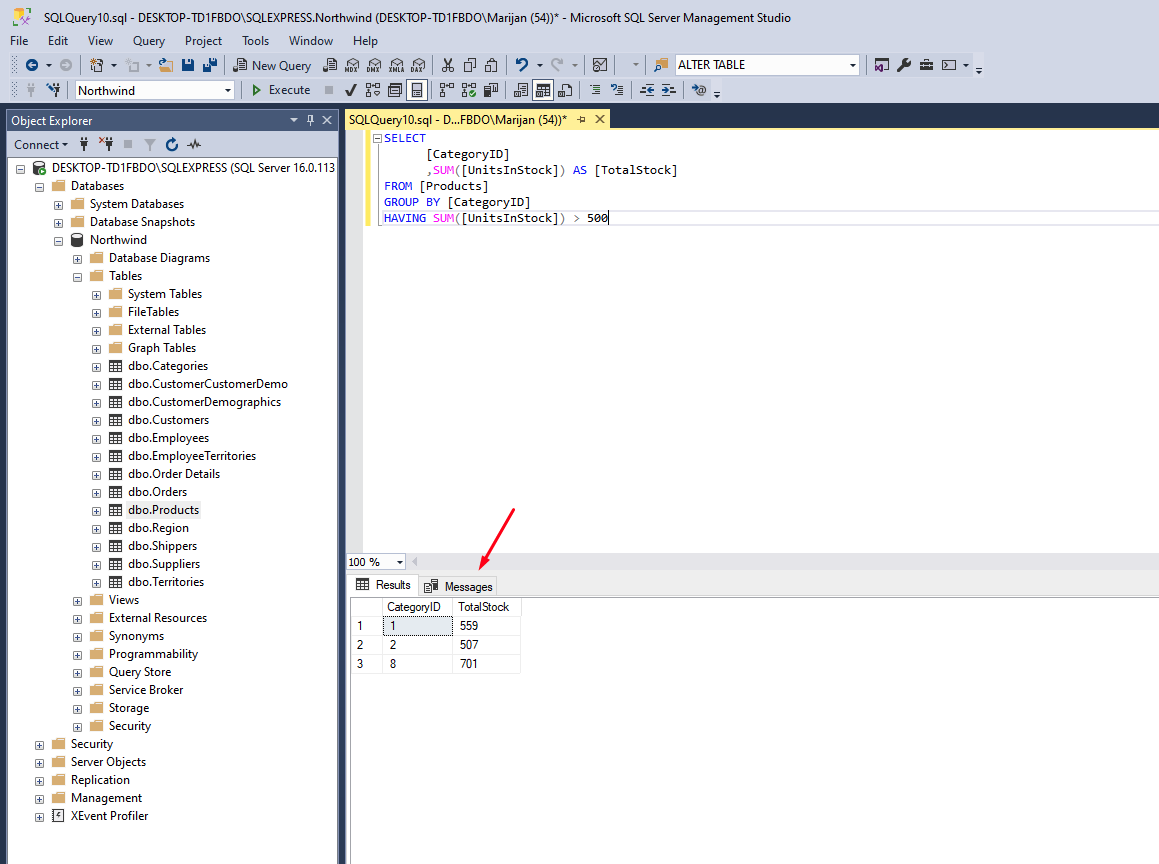The height and width of the screenshot is (864, 1159).
Task: Open a new MDX query
Action: [x=352, y=65]
